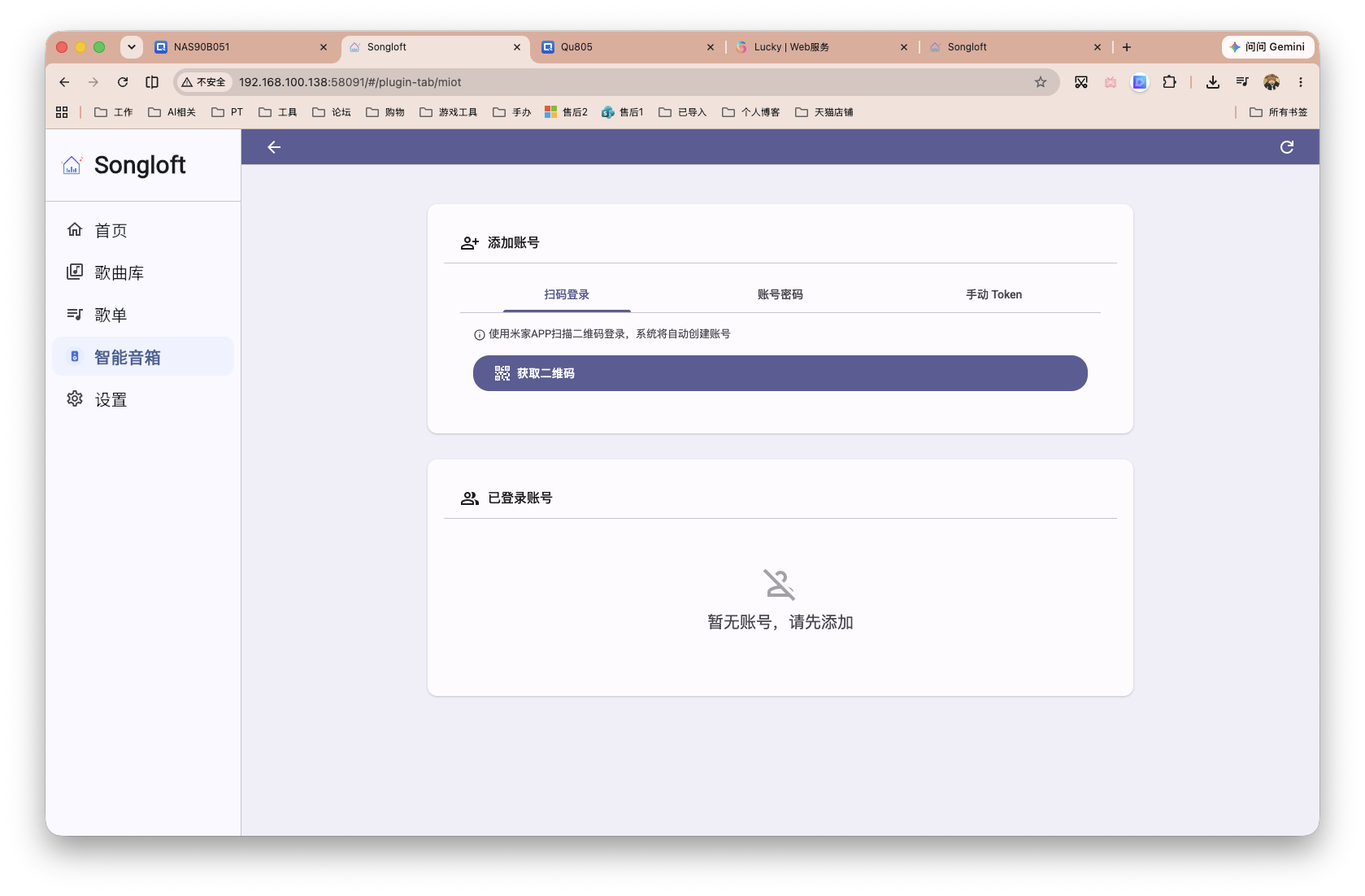Image resolution: width=1365 pixels, height=896 pixels.
Task: Switch to the 账号密码 tab
Action: (780, 294)
